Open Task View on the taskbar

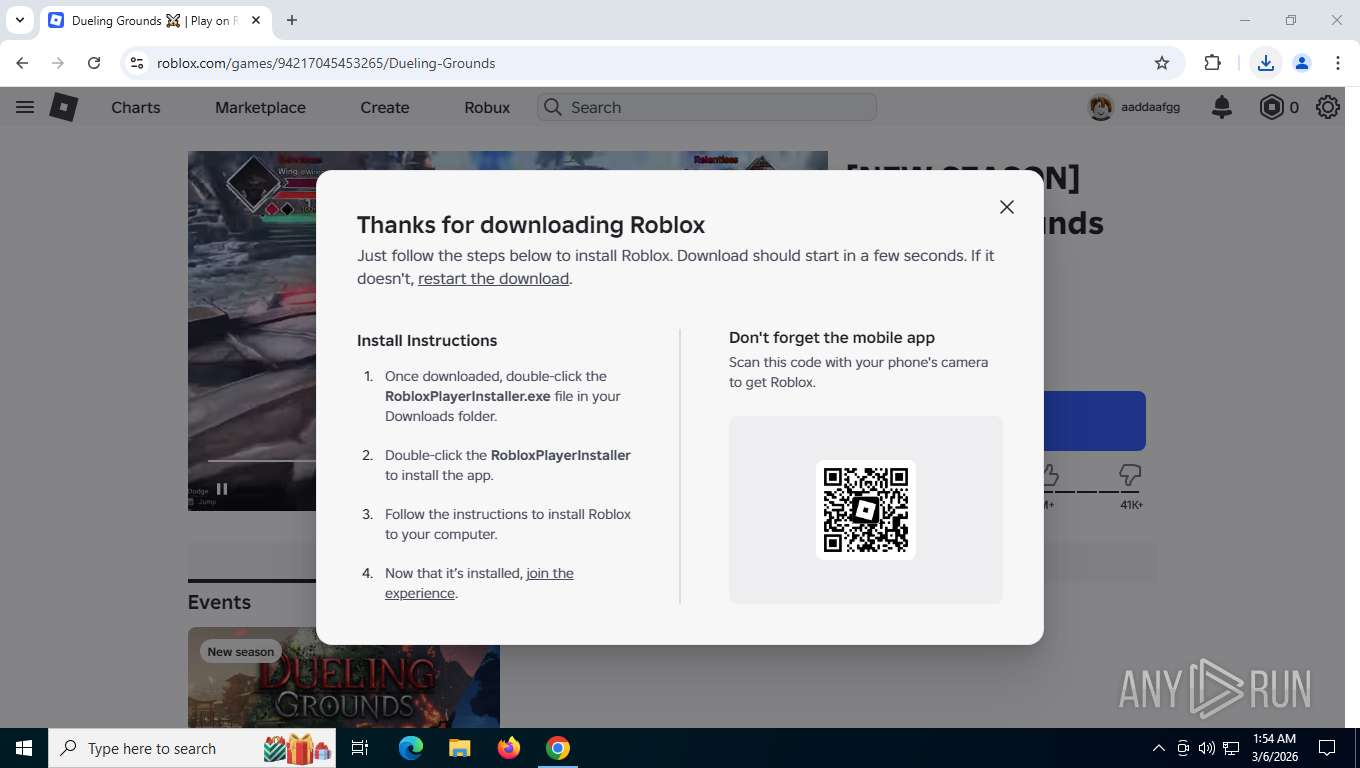[360, 748]
